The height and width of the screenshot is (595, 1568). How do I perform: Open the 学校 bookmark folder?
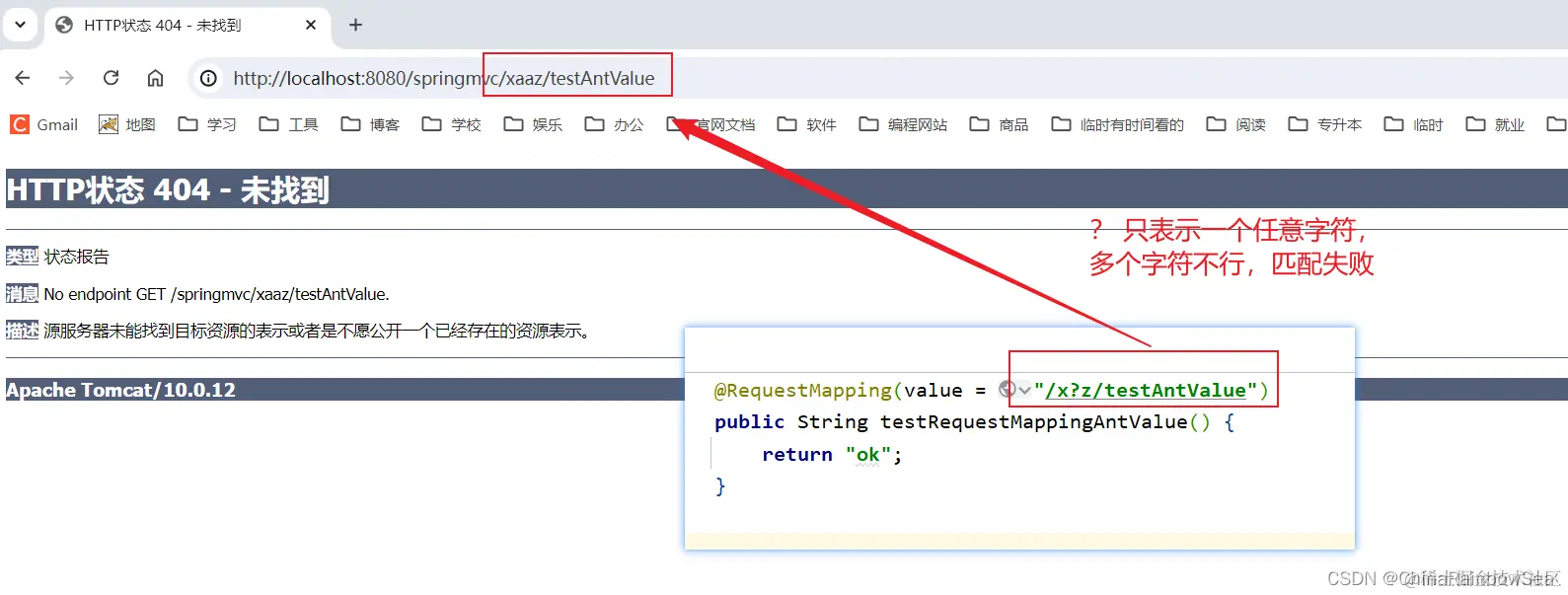[x=451, y=124]
